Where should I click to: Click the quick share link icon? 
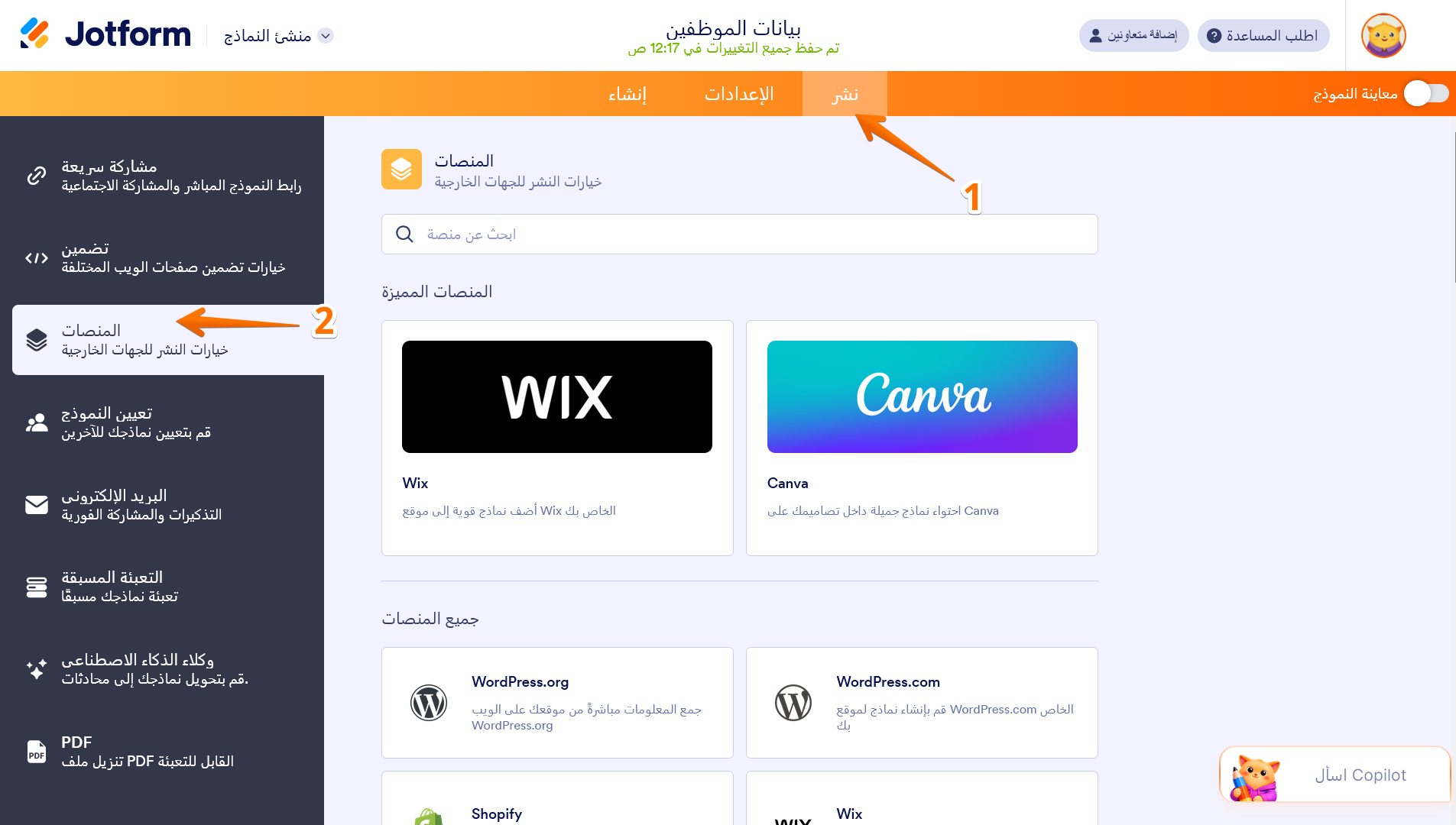coord(37,176)
